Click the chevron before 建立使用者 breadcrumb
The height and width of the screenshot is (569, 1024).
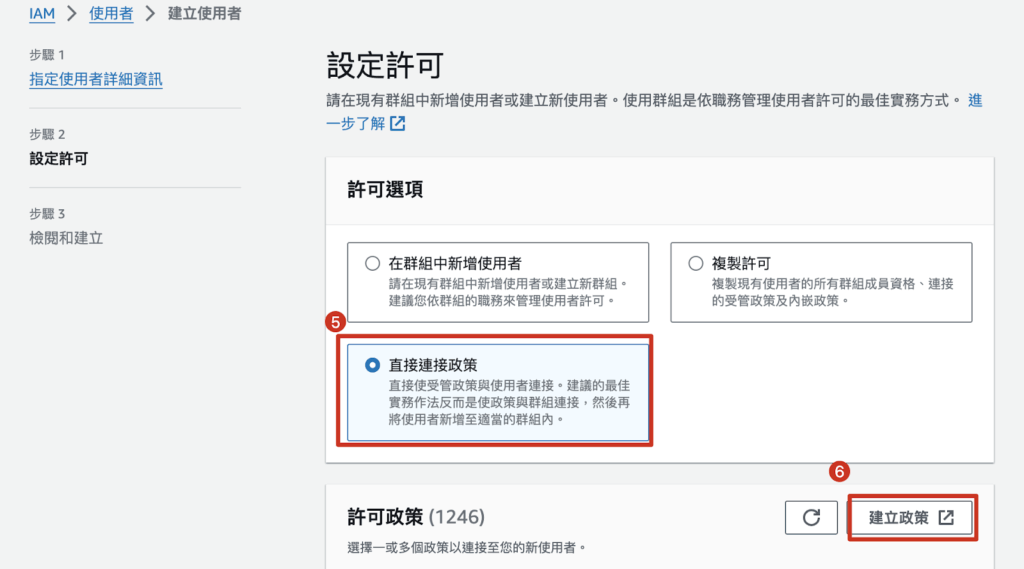tap(151, 14)
